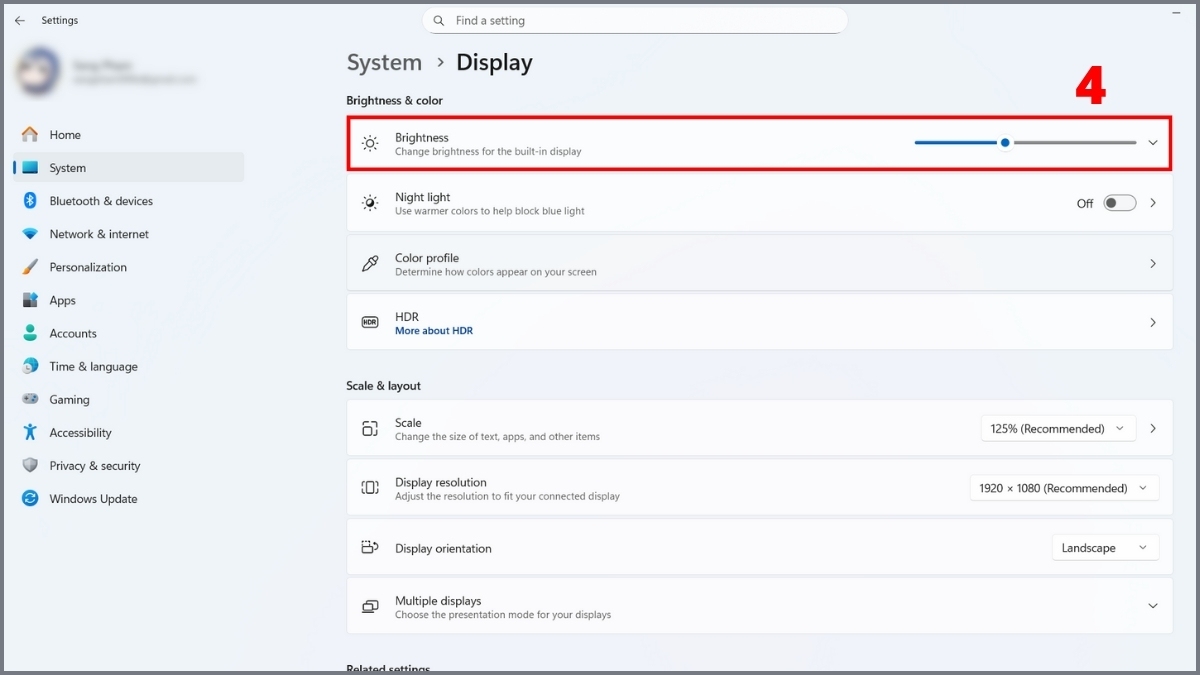Turn on the Night light toggle
Screen dimensions: 1200x675
[1119, 203]
